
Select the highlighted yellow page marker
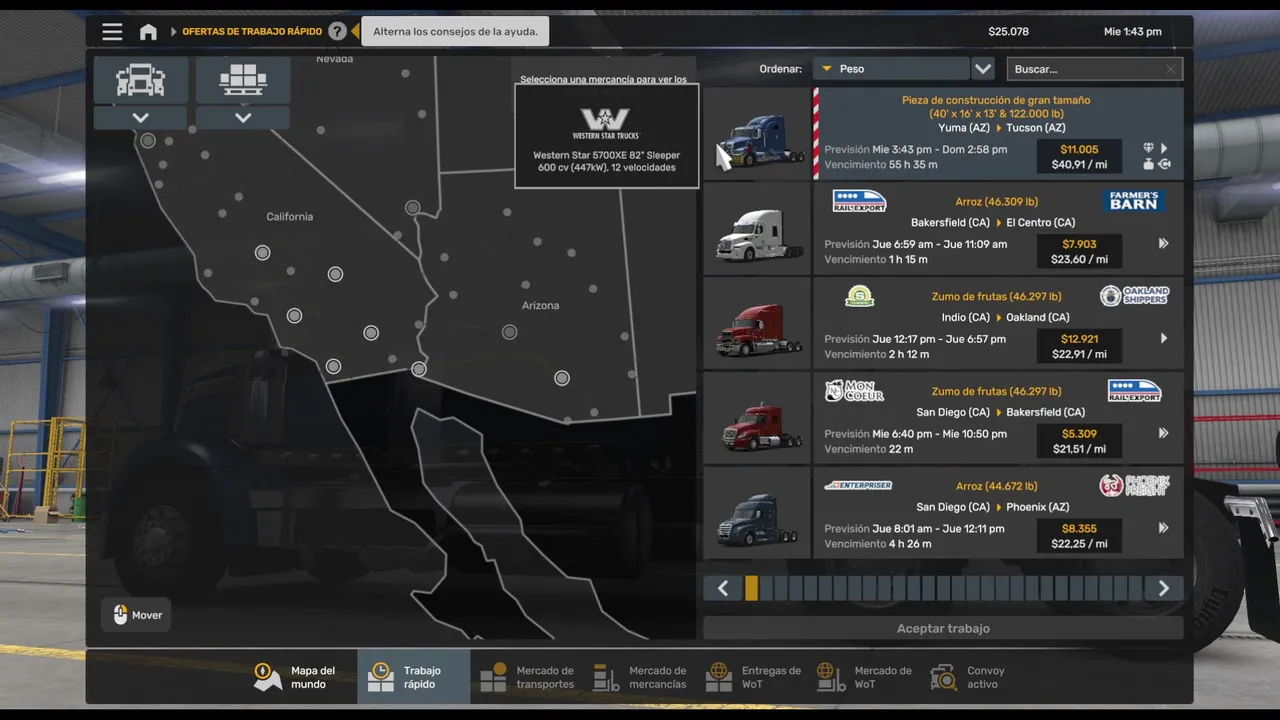click(x=751, y=589)
